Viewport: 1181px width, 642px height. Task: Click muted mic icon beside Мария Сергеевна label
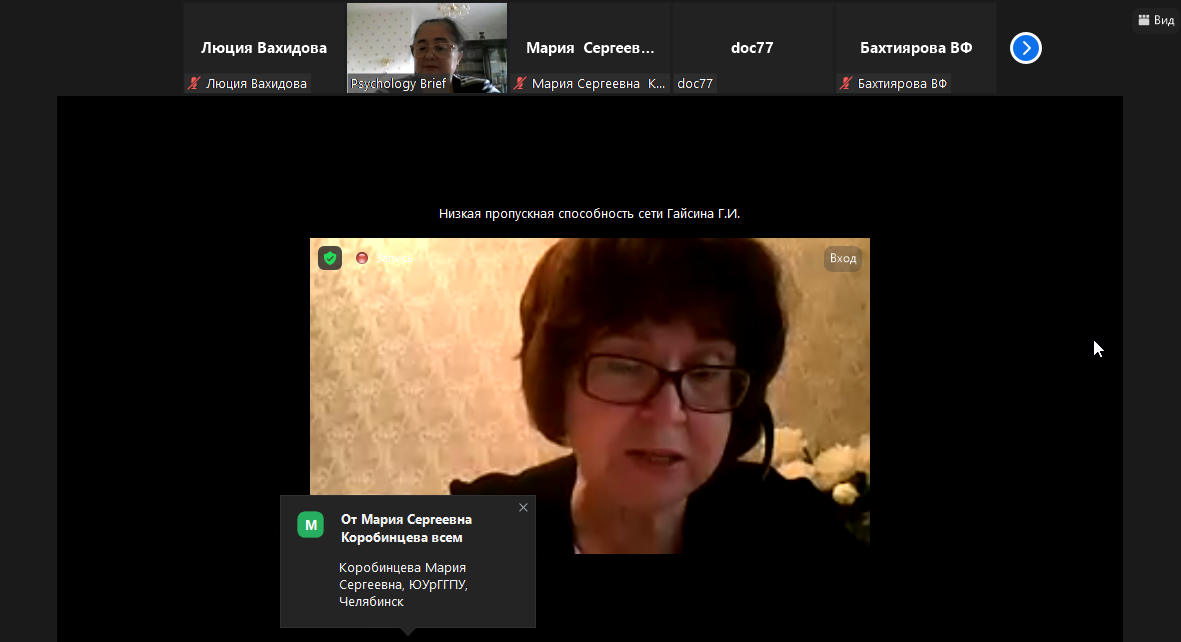click(520, 84)
